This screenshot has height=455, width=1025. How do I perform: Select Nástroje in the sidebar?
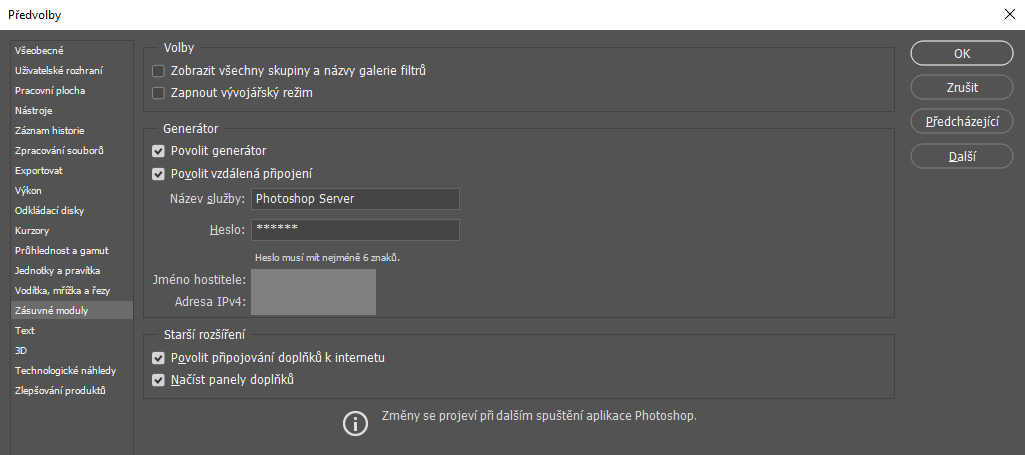[34, 110]
